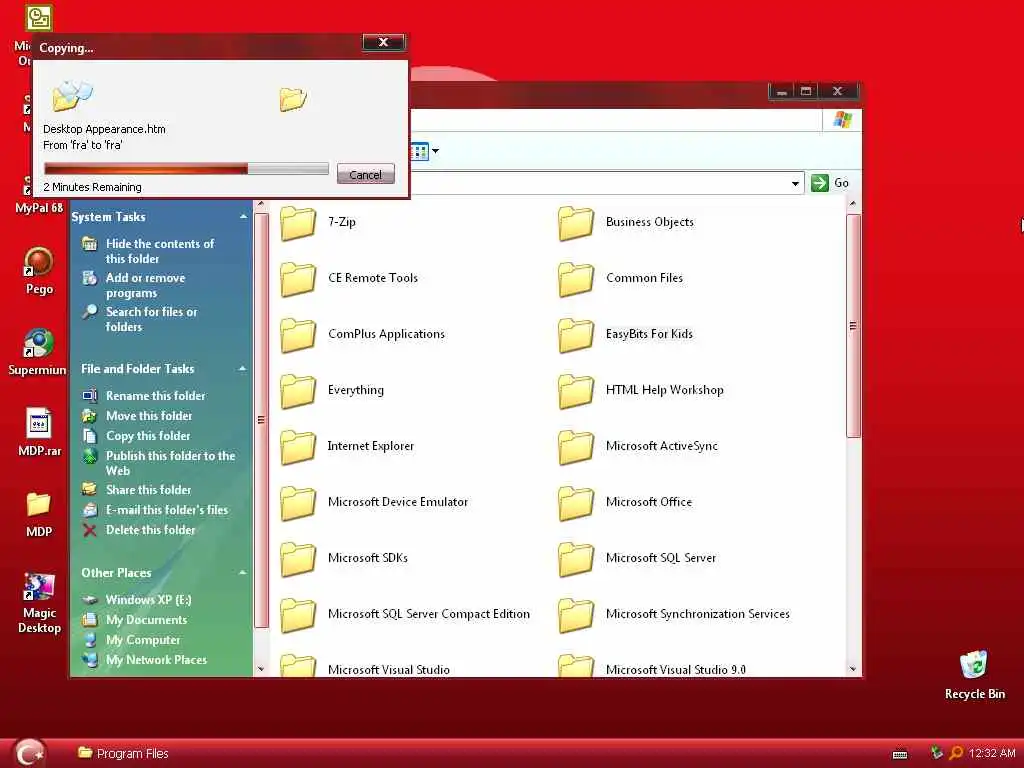Viewport: 1024px width, 768px height.
Task: Click the copy progress bar
Action: [x=186, y=168]
